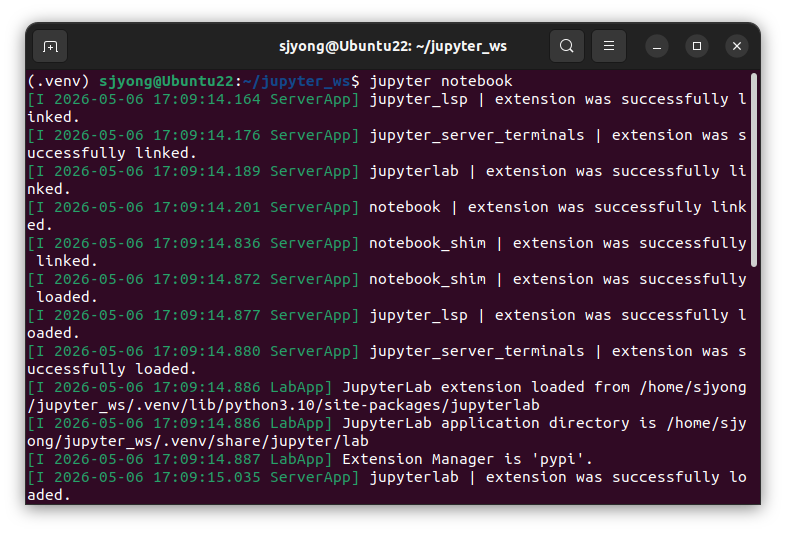This screenshot has height=533, width=786.
Task: Click notebook_shim in the 14.872 line
Action: (x=428, y=279)
